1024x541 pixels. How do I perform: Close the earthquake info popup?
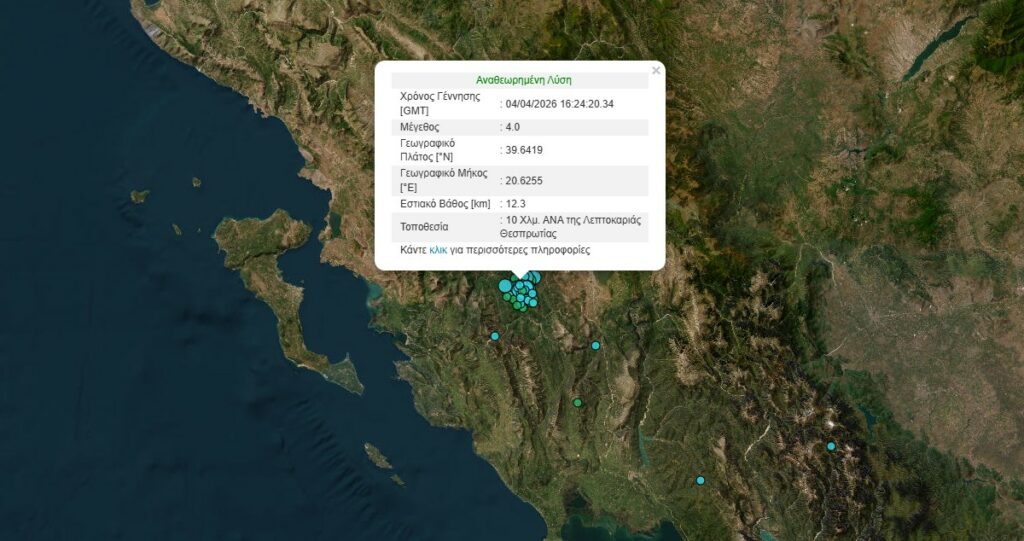tap(656, 71)
